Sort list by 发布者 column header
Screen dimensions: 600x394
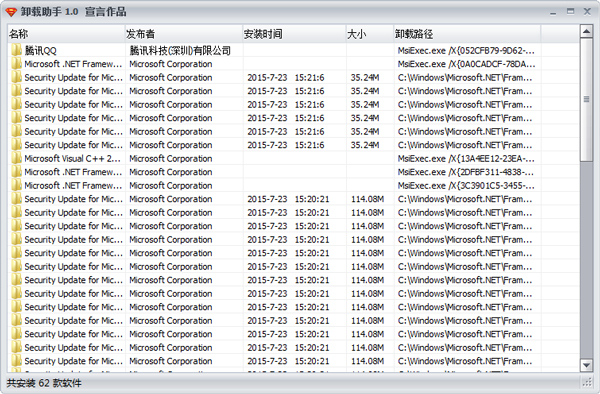point(184,34)
